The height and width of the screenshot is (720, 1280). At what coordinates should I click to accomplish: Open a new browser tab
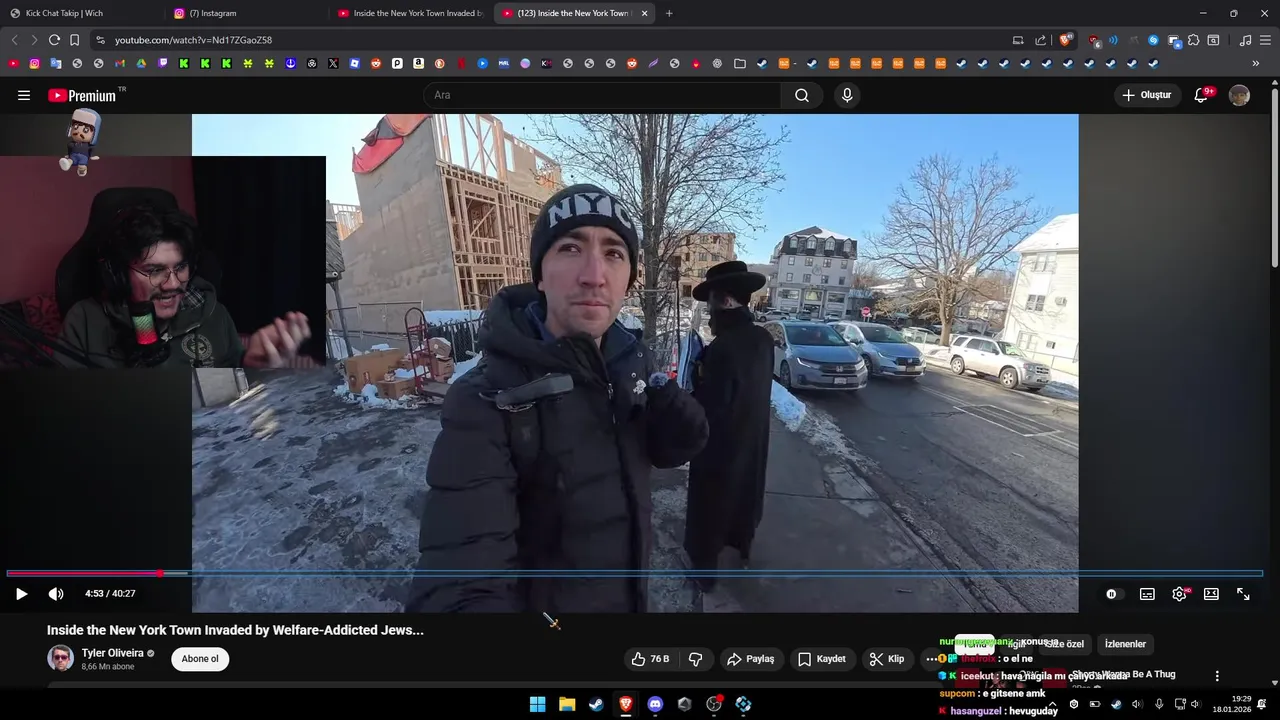tap(669, 13)
